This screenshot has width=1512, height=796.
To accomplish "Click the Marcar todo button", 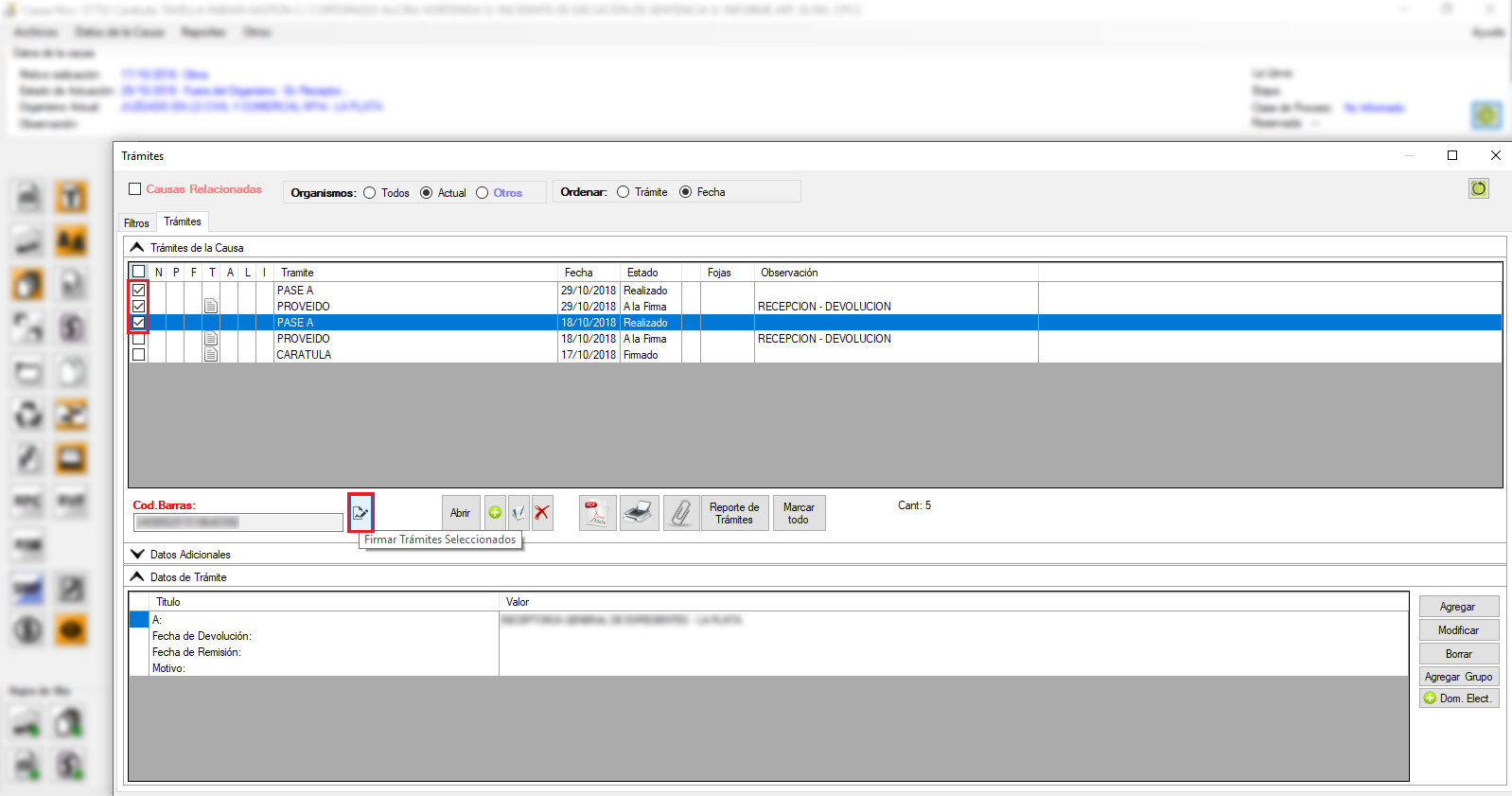I will click(x=799, y=513).
